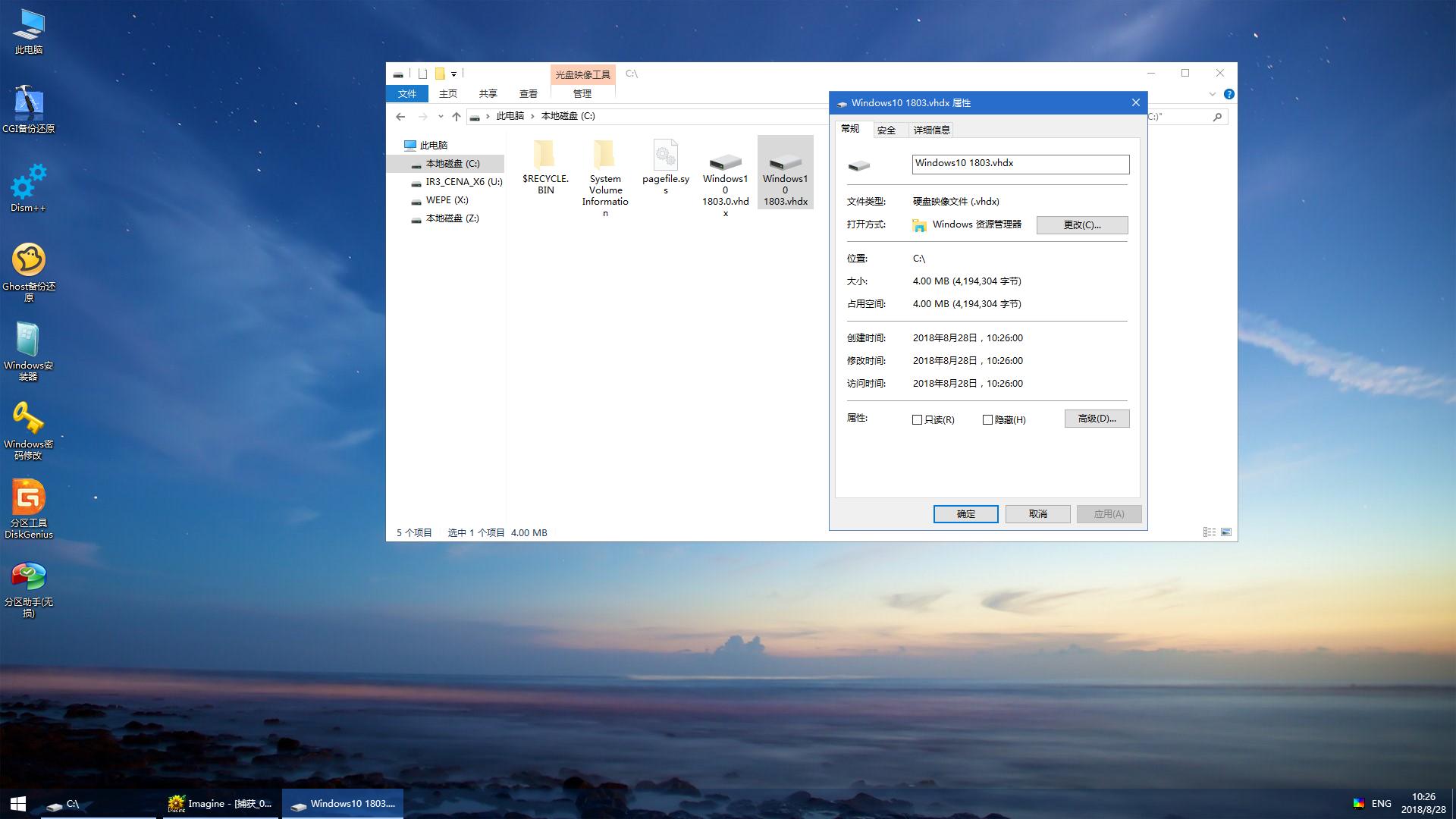1456x819 pixels.
Task: Open Windows密码修改 key icon
Action: 29,431
